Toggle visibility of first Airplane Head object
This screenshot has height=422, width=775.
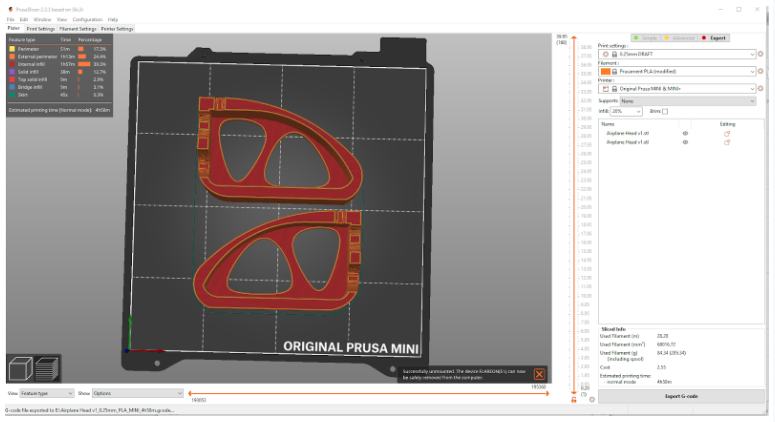click(x=685, y=133)
